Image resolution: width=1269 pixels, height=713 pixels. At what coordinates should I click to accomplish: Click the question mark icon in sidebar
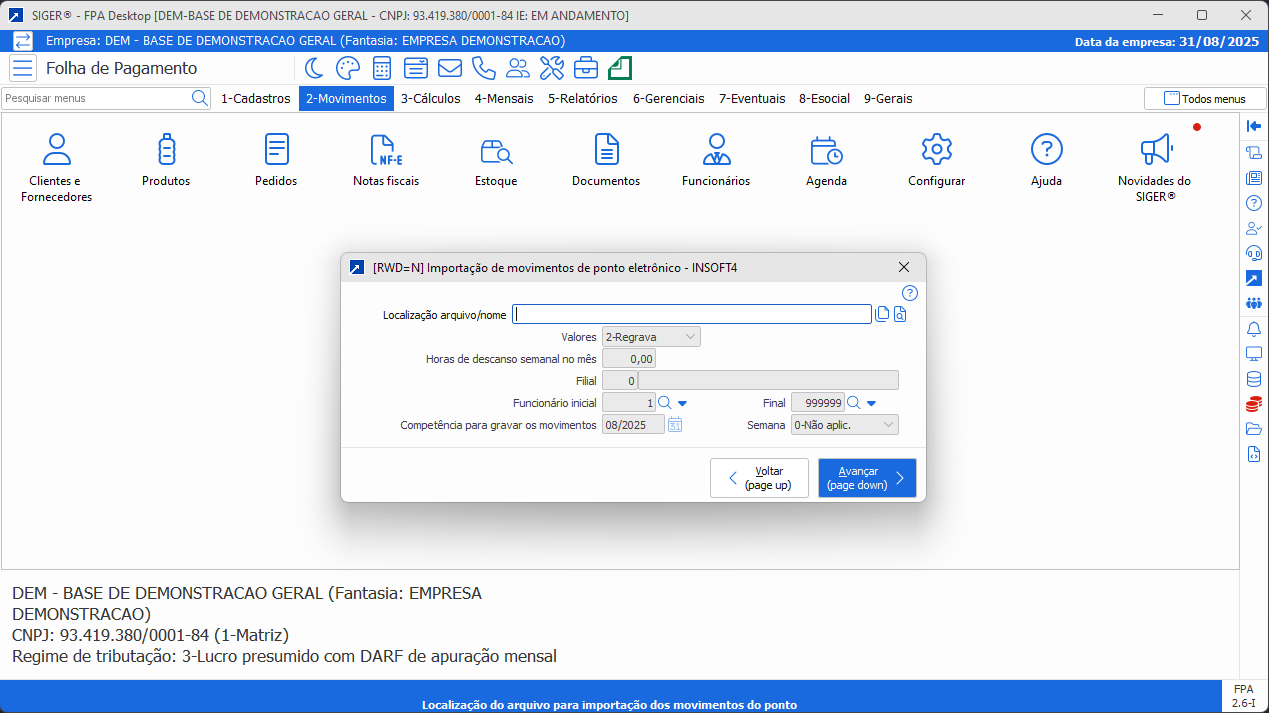point(1253,203)
